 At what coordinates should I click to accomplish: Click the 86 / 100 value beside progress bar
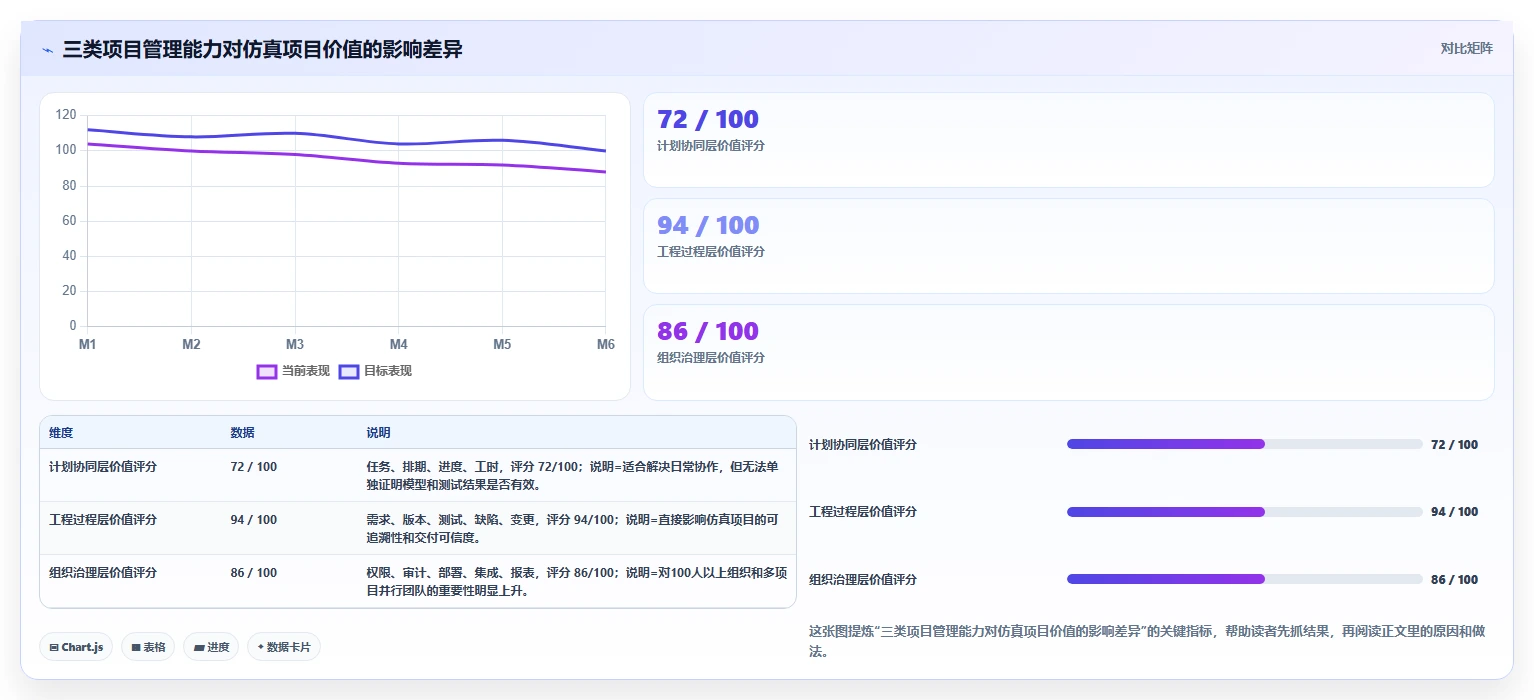click(1454, 580)
